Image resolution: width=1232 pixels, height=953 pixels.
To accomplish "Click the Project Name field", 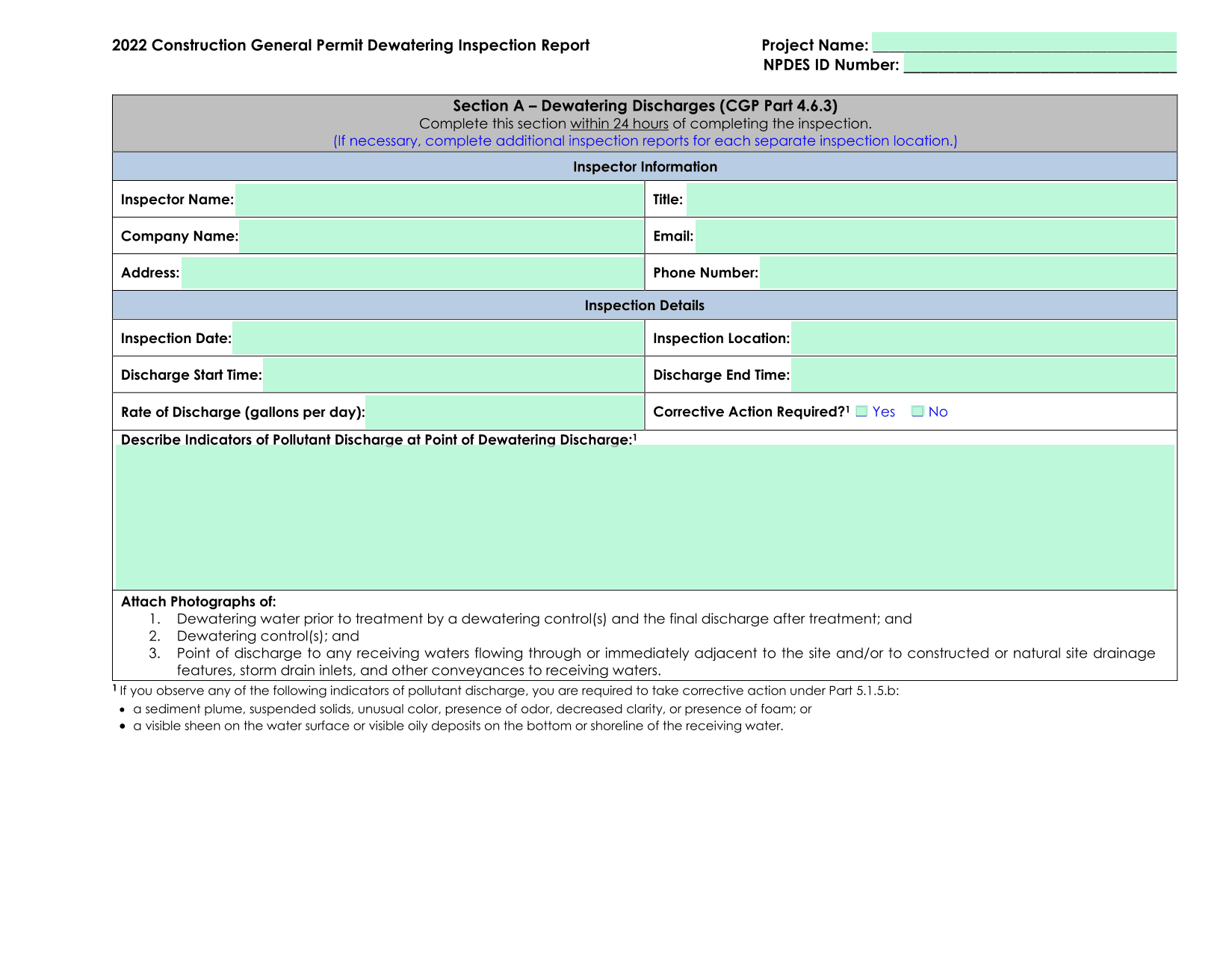I will (x=1024, y=43).
